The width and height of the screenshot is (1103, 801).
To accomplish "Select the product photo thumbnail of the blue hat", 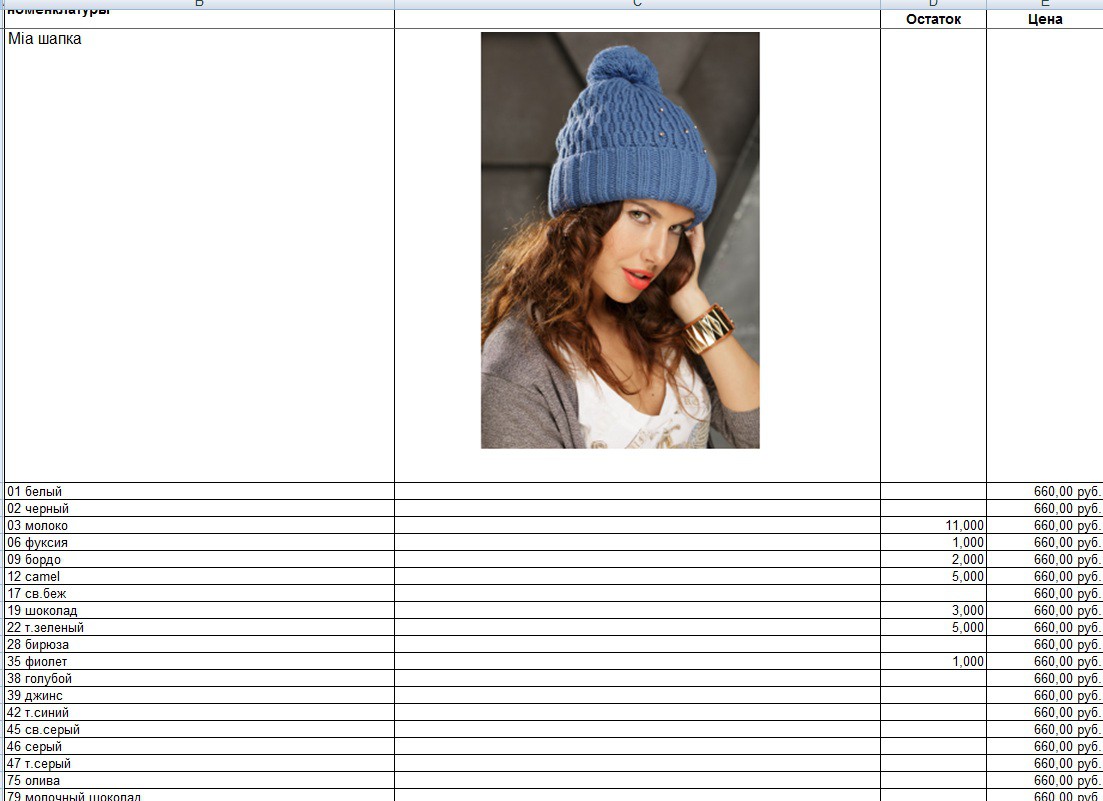I will (620, 240).
